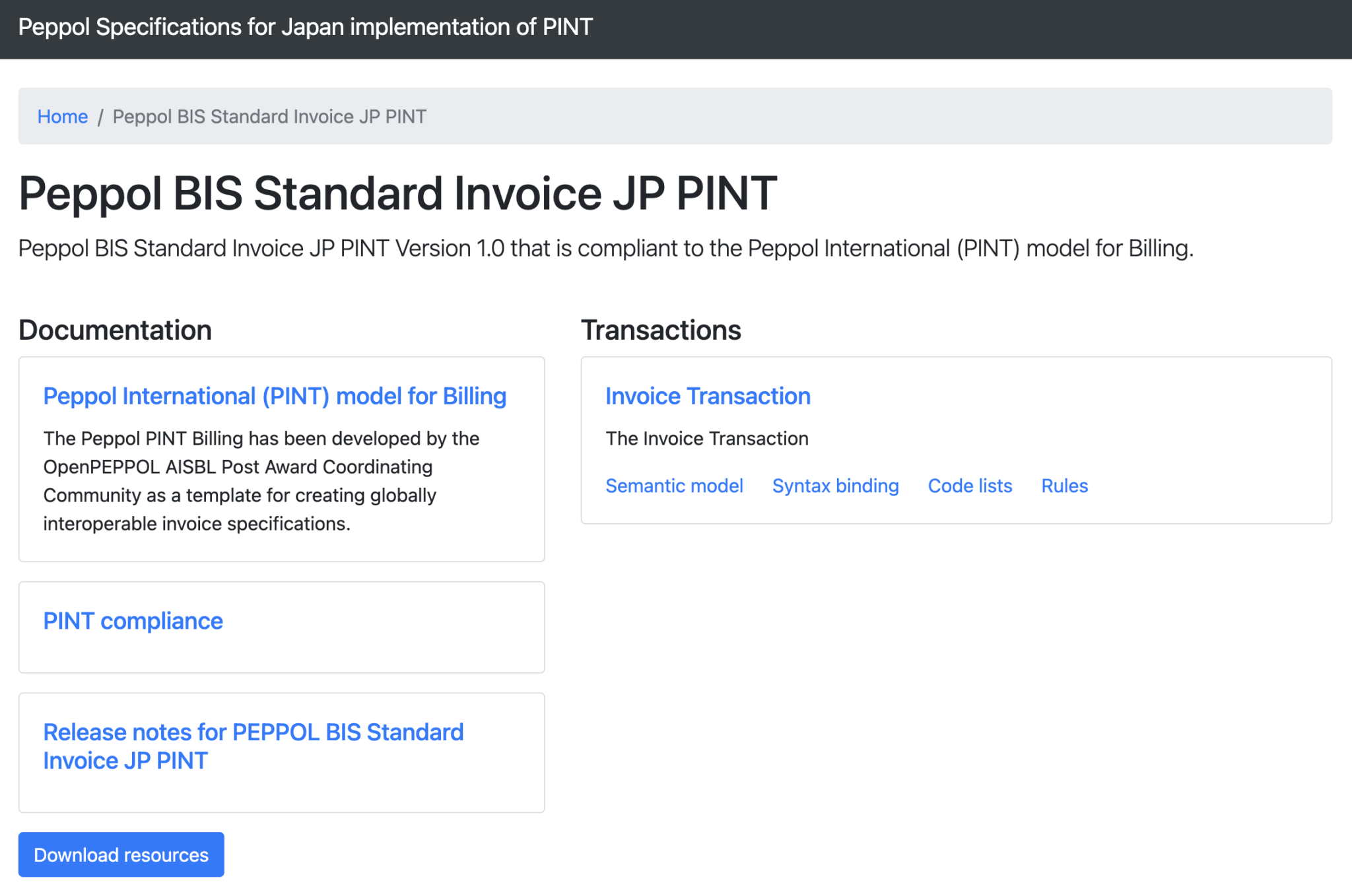1352x896 pixels.
Task: Click the Peppol Specifications header title
Action: 305,28
